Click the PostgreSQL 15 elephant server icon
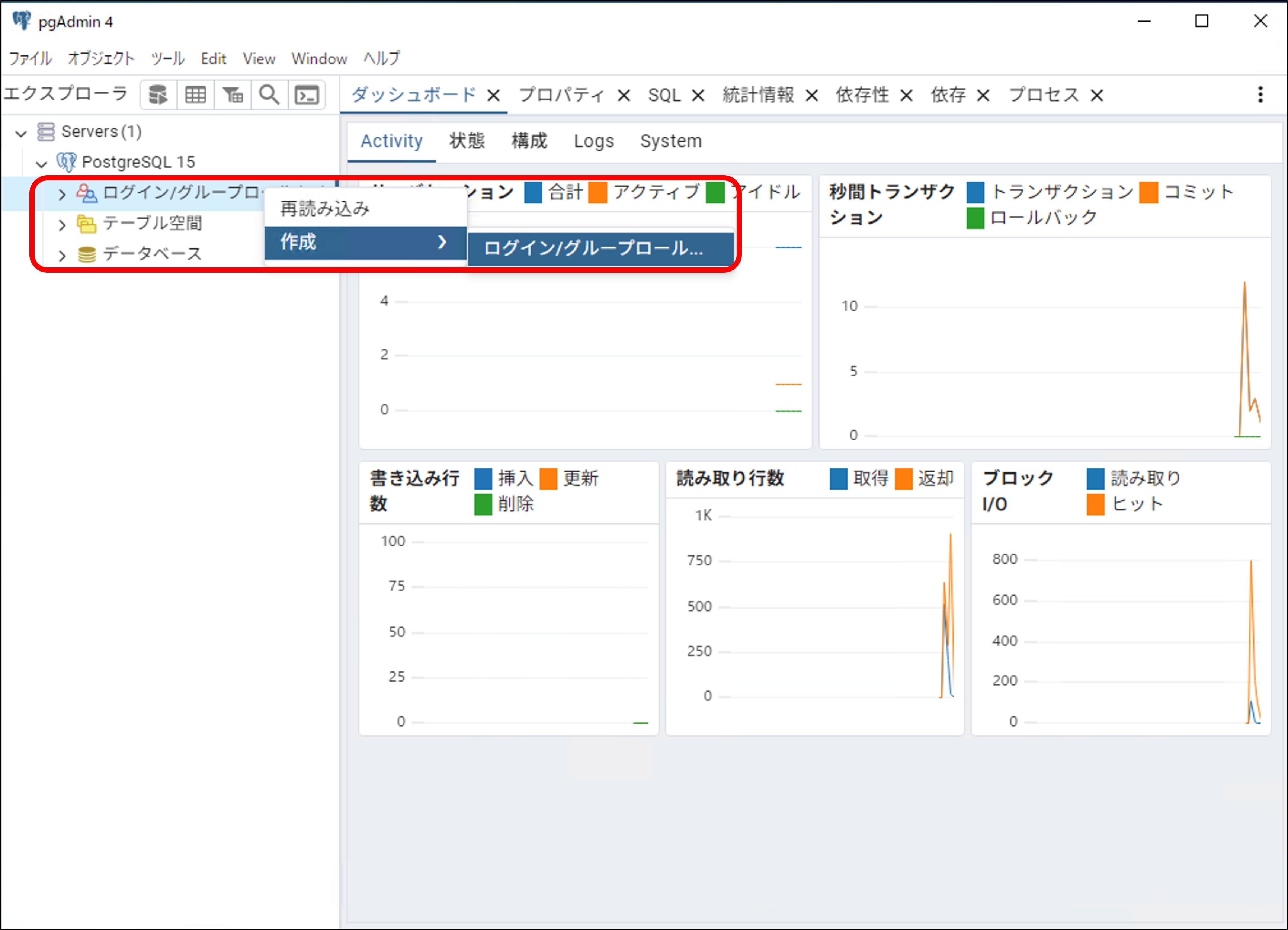 coord(67,163)
